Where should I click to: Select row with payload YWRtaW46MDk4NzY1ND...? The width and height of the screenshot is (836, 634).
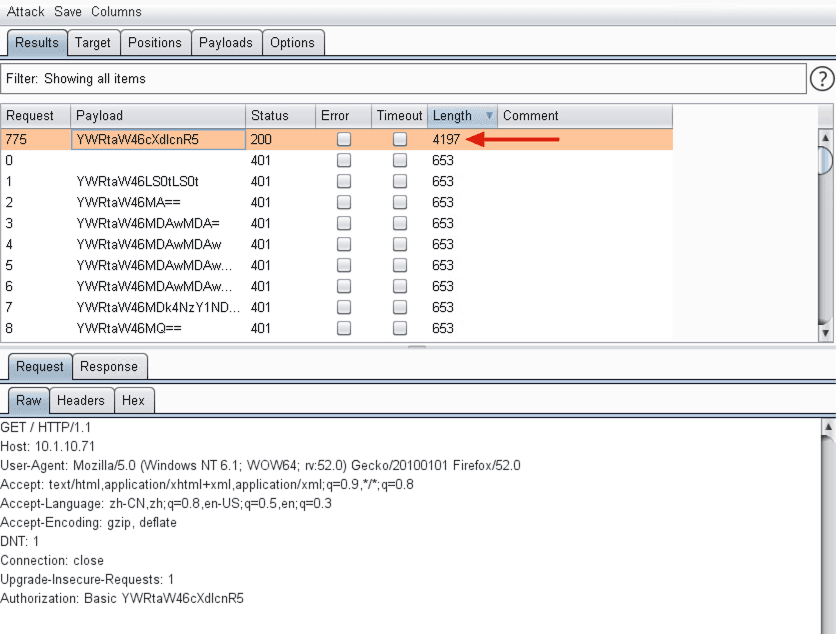(336, 307)
